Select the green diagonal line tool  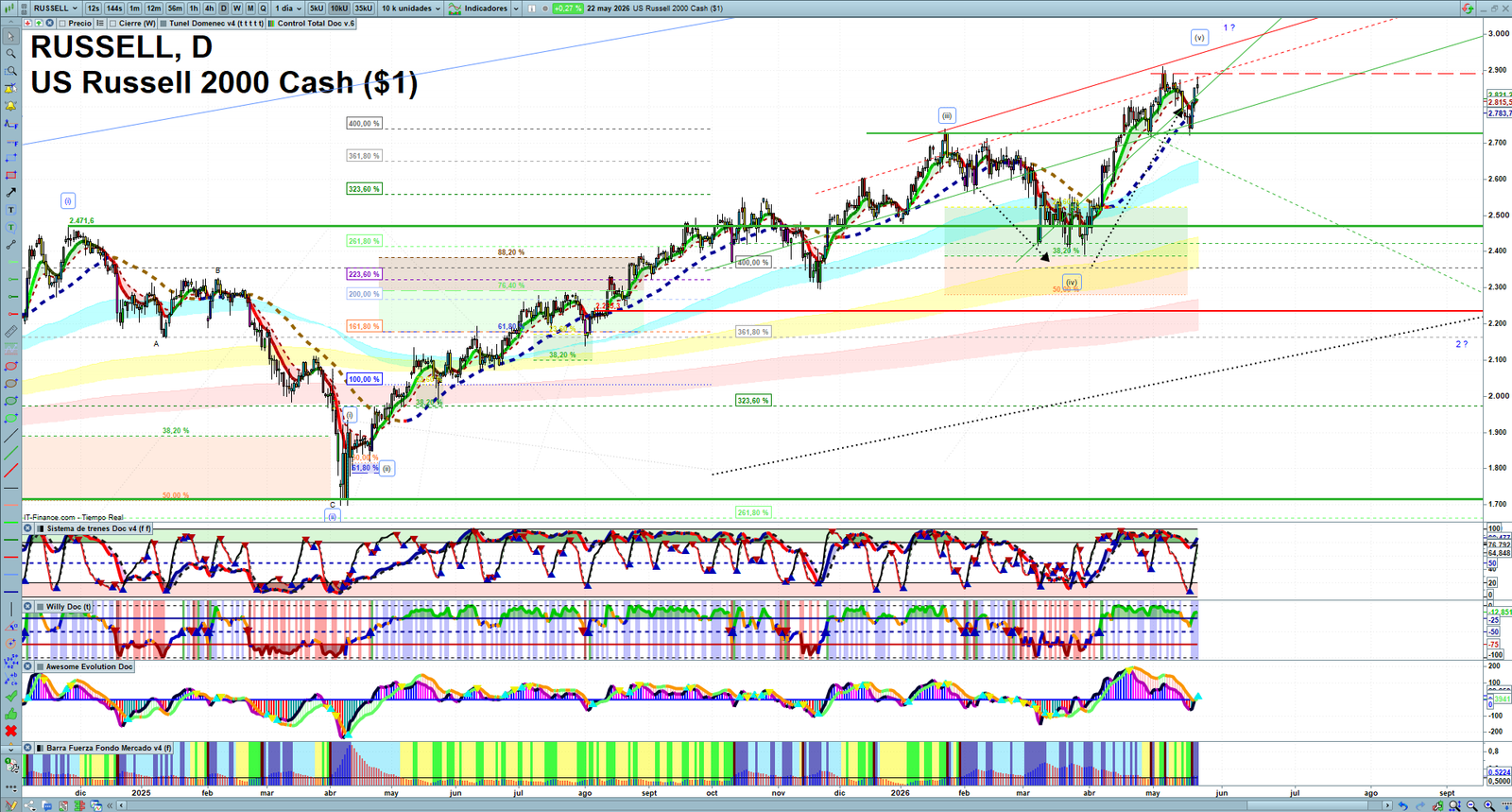click(x=10, y=452)
